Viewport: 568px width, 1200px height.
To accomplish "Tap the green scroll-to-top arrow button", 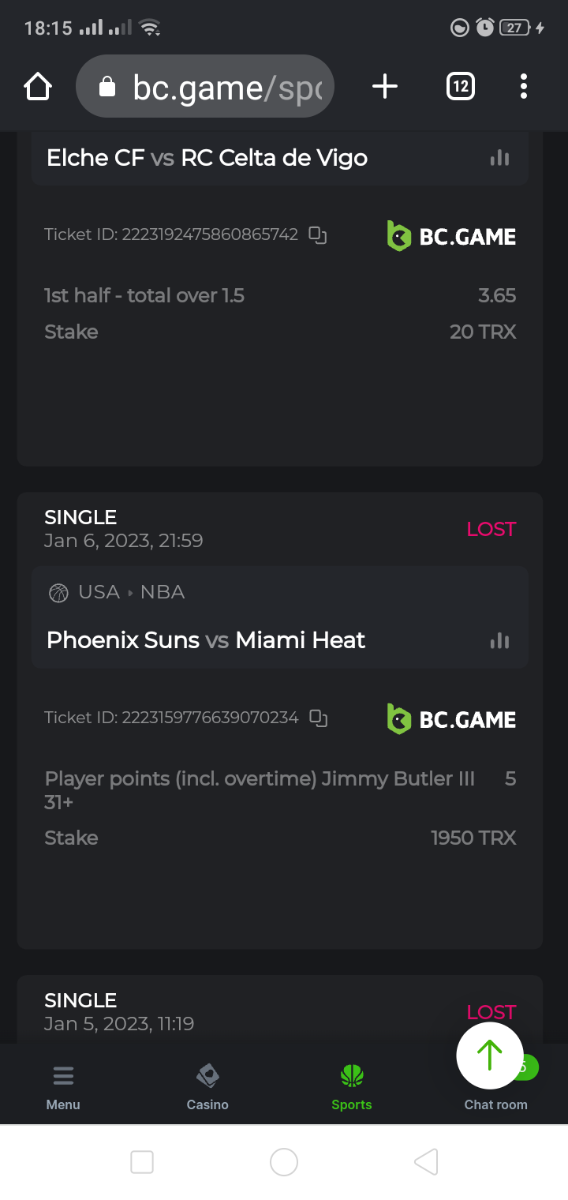I will click(x=489, y=1055).
